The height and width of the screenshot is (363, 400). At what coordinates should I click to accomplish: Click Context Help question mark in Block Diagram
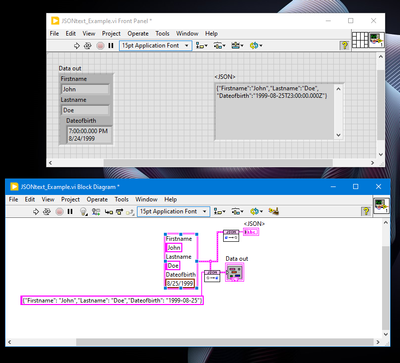pos(366,211)
